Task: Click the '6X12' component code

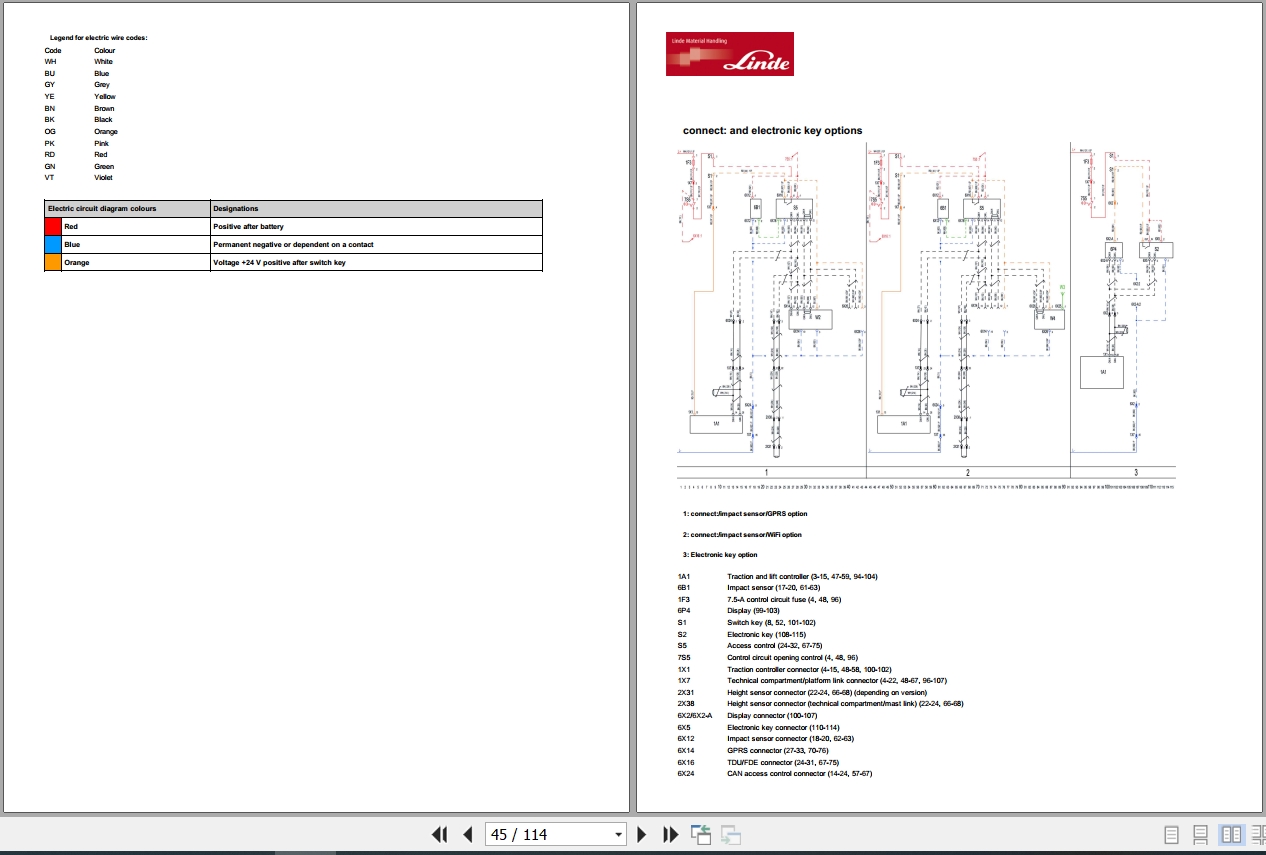Action: click(x=685, y=739)
